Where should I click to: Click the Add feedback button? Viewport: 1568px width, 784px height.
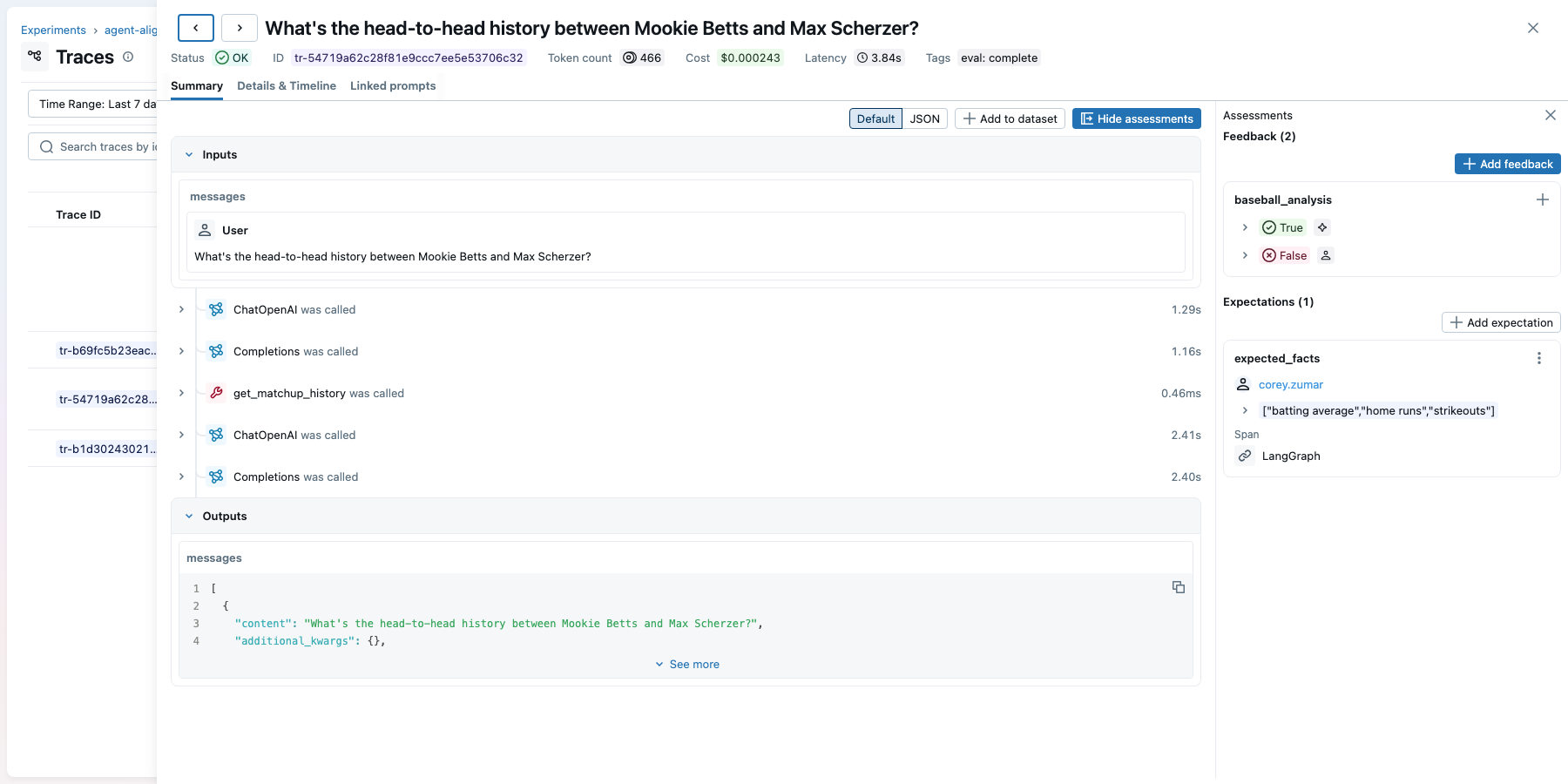click(x=1507, y=164)
